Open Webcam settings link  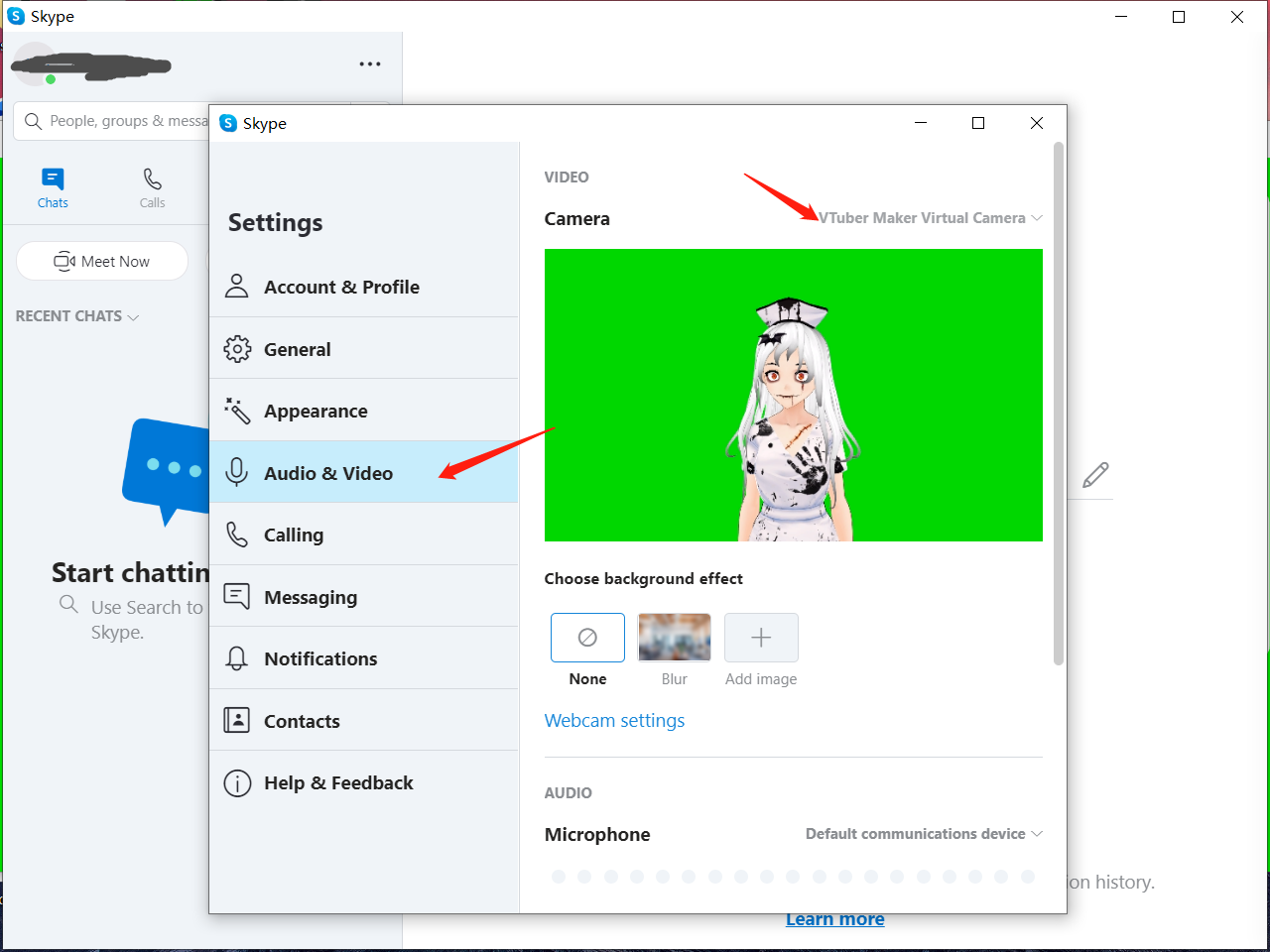[614, 721]
